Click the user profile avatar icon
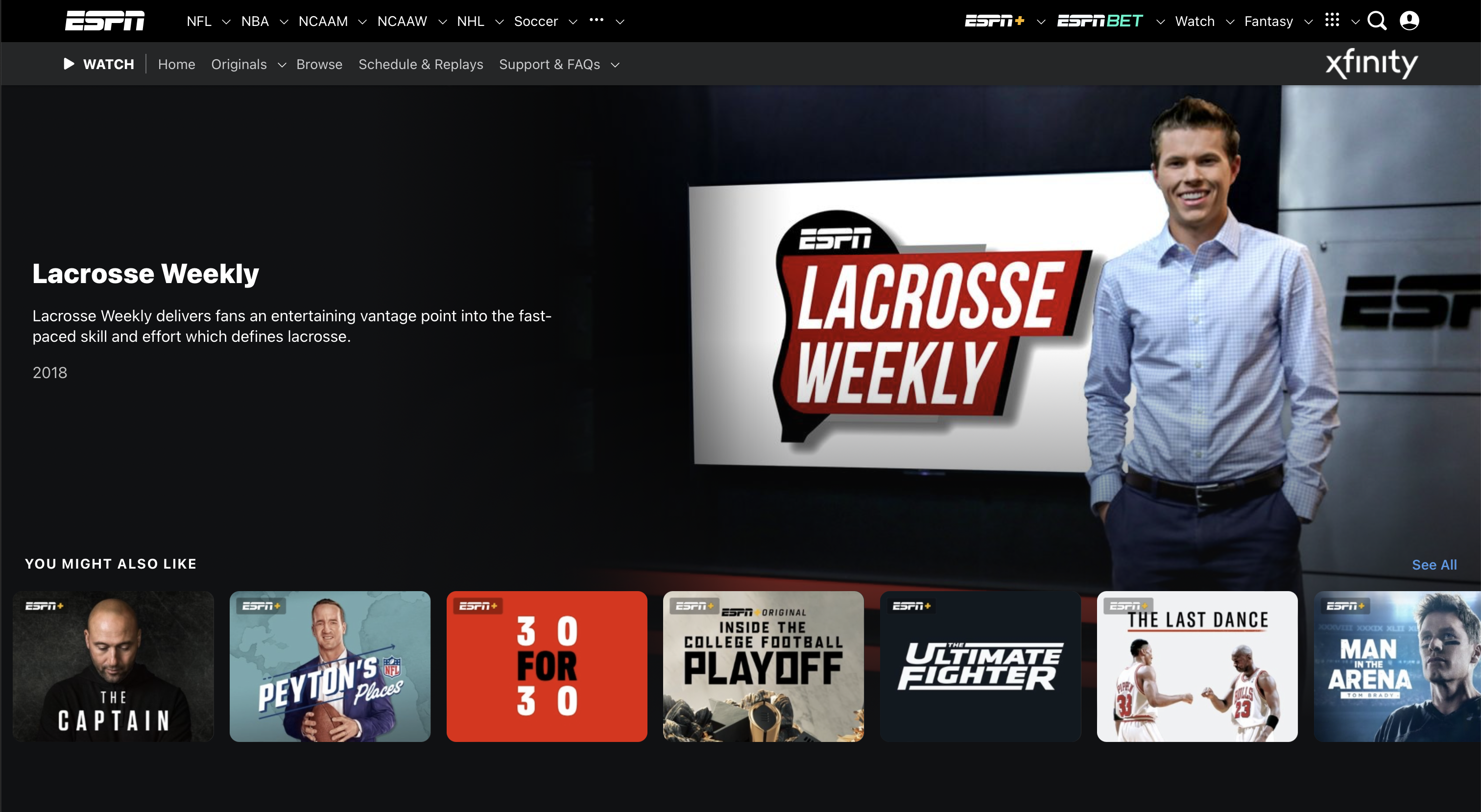This screenshot has width=1481, height=812. [1409, 21]
